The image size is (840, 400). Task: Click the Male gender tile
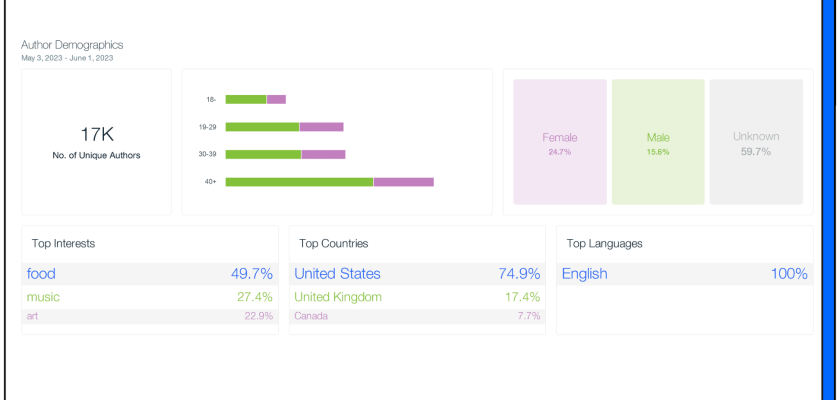click(x=657, y=143)
